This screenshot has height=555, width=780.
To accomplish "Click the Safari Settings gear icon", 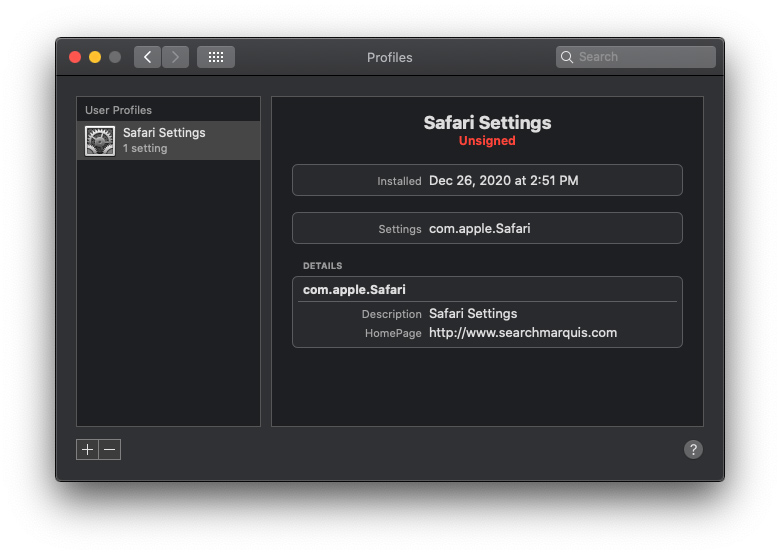I will [x=100, y=141].
